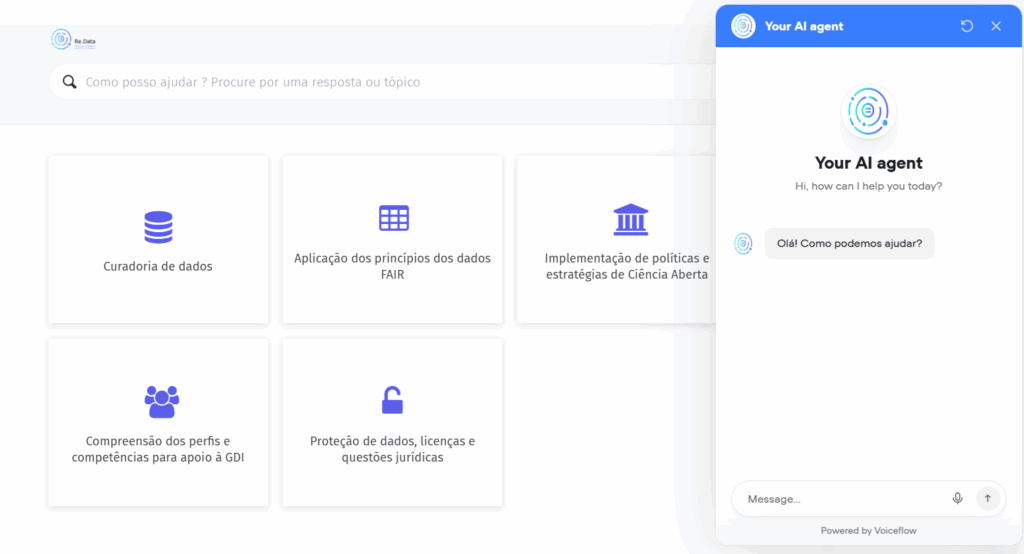
Task: Send the message with the arrow button
Action: point(988,499)
